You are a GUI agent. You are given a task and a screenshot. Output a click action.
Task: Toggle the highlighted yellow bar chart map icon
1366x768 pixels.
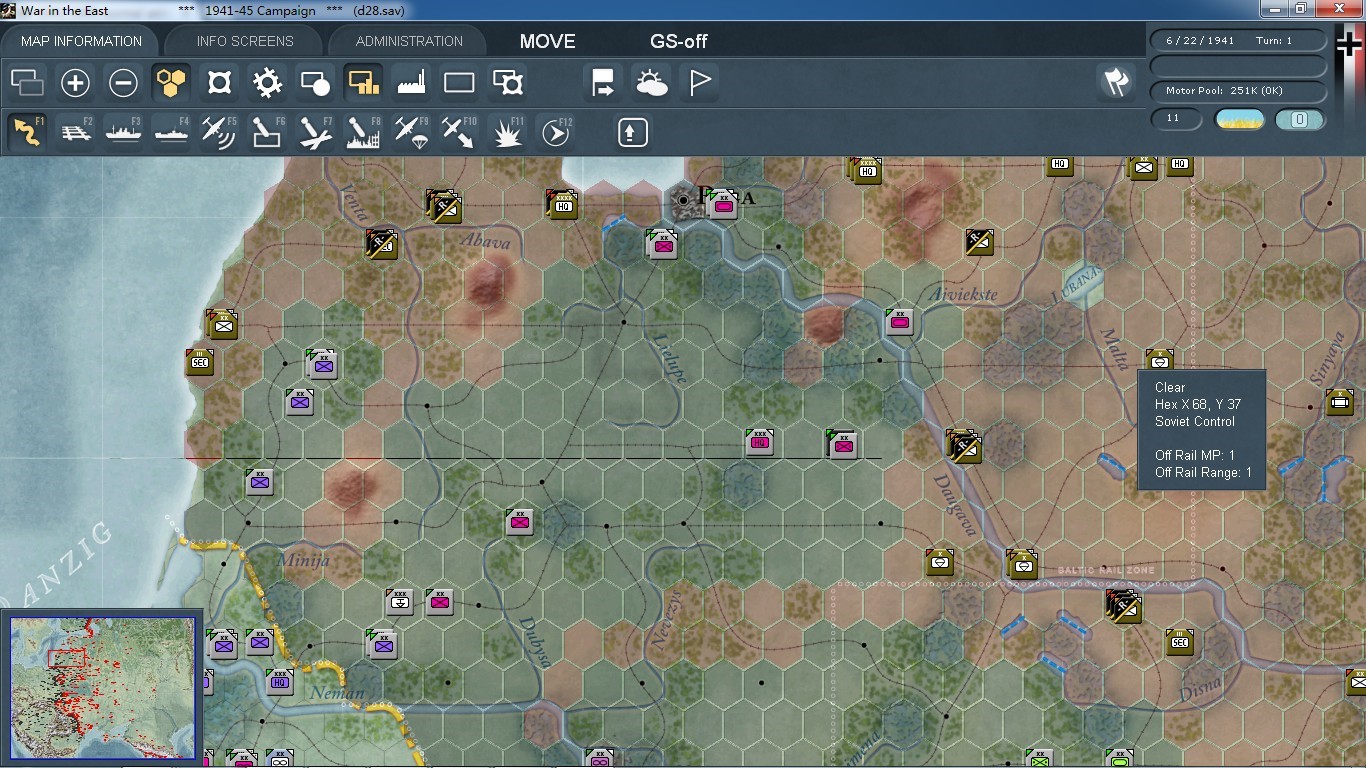(363, 83)
